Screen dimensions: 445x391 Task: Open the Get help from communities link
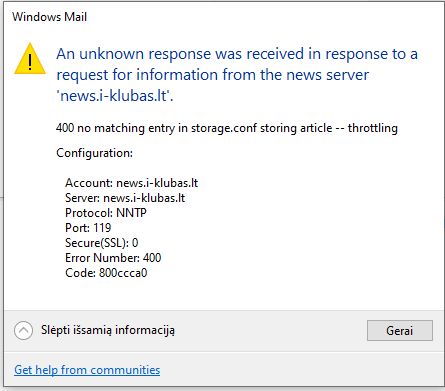click(x=87, y=370)
